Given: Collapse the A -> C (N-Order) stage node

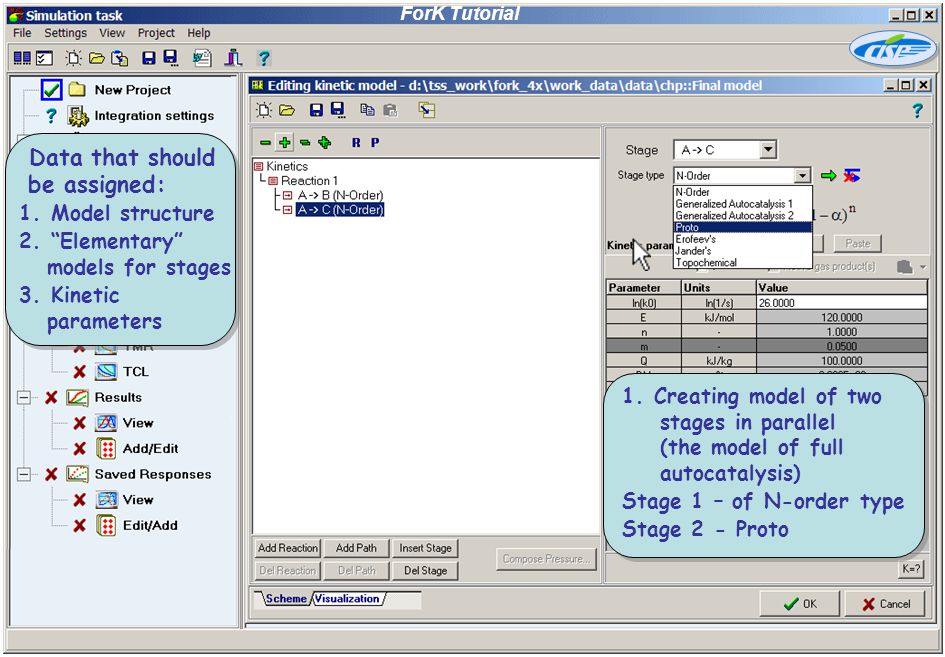Looking at the screenshot, I should [x=287, y=210].
